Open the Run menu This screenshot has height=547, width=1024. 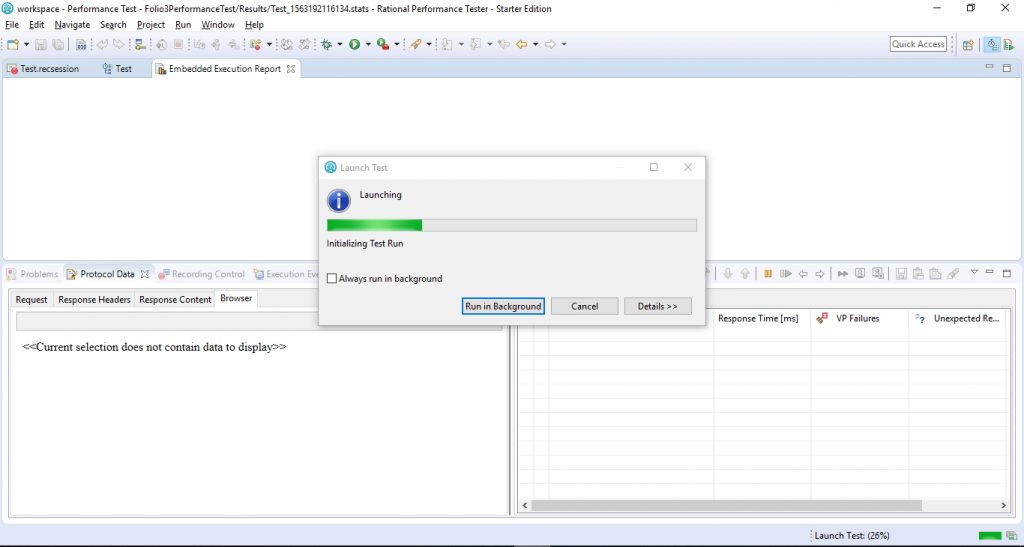coord(183,25)
